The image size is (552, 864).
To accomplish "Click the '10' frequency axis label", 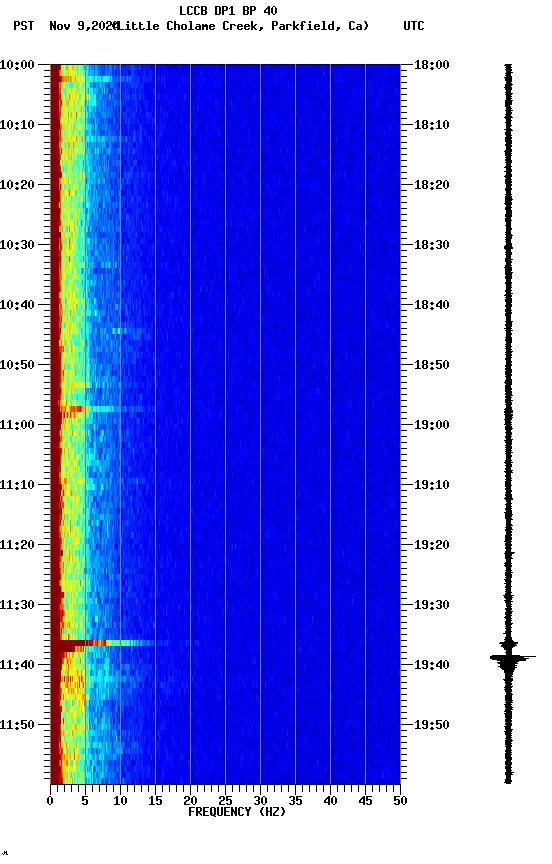I will pos(120,801).
